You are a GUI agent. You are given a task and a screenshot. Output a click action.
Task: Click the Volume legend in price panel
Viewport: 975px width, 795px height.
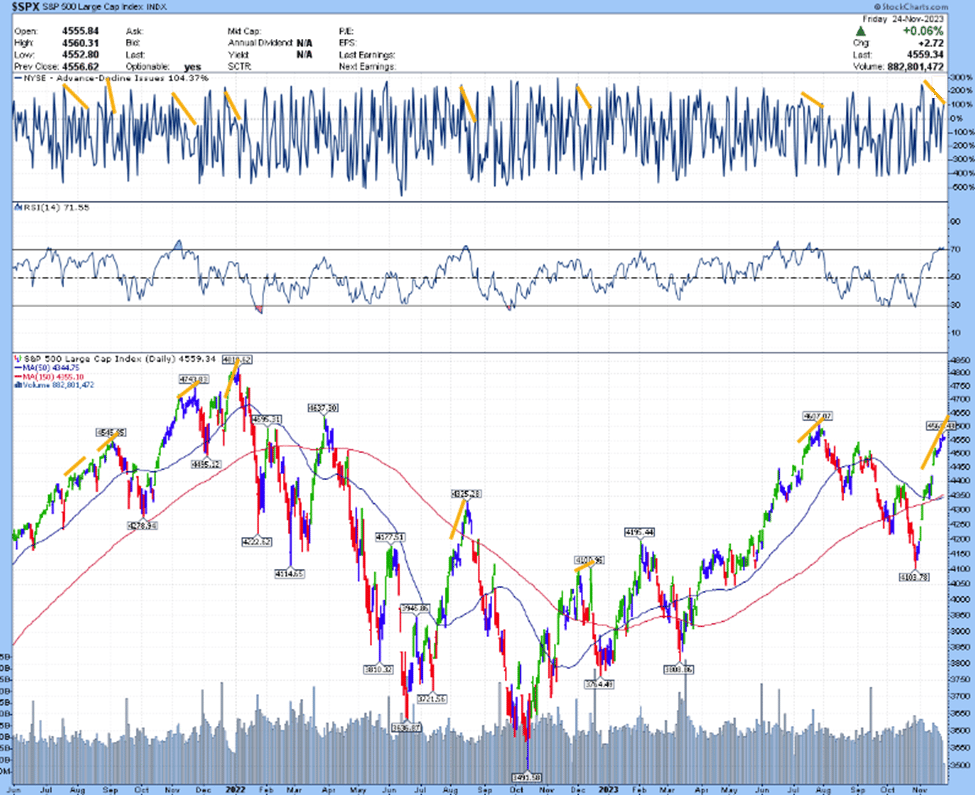coord(55,385)
